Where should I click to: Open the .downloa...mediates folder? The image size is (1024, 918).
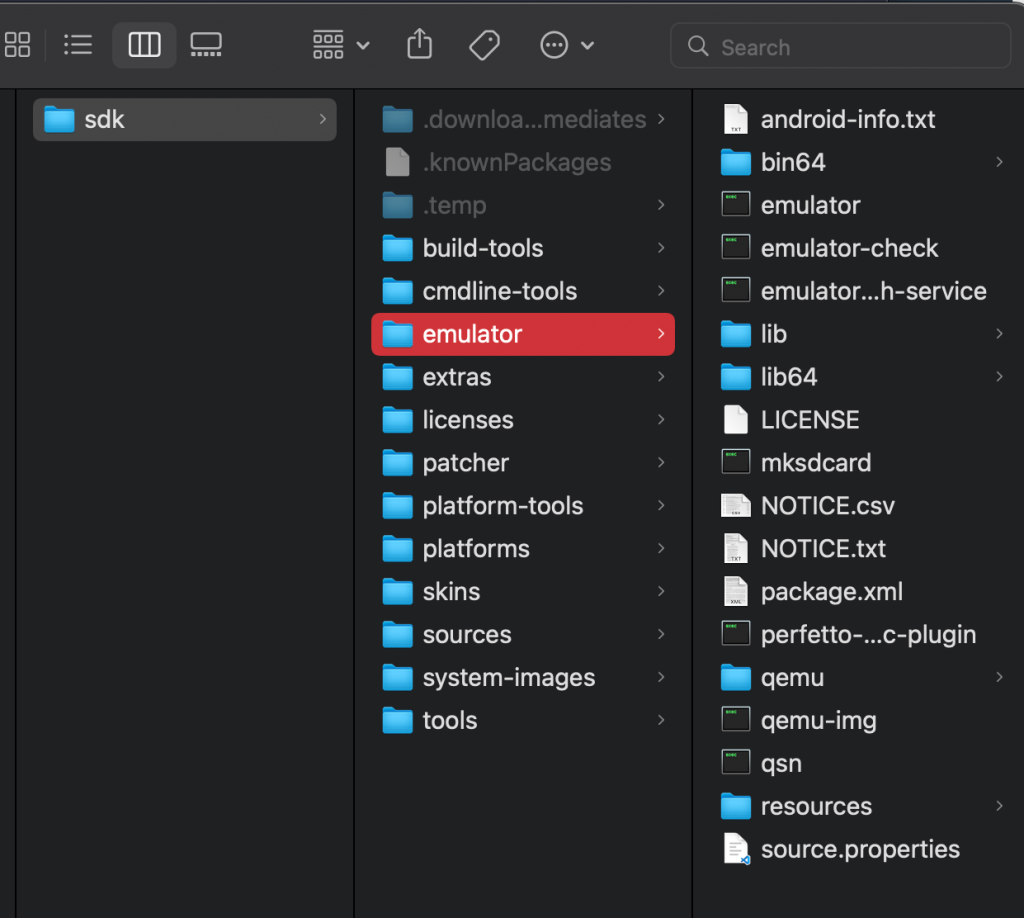[x=523, y=119]
